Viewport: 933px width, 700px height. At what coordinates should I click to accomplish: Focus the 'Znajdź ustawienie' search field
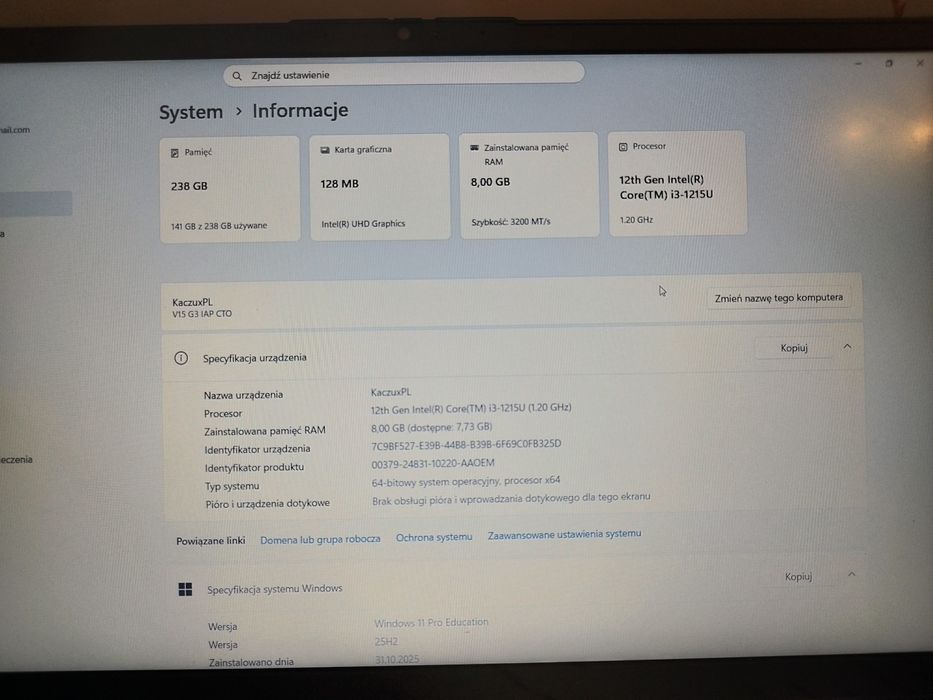click(404, 74)
